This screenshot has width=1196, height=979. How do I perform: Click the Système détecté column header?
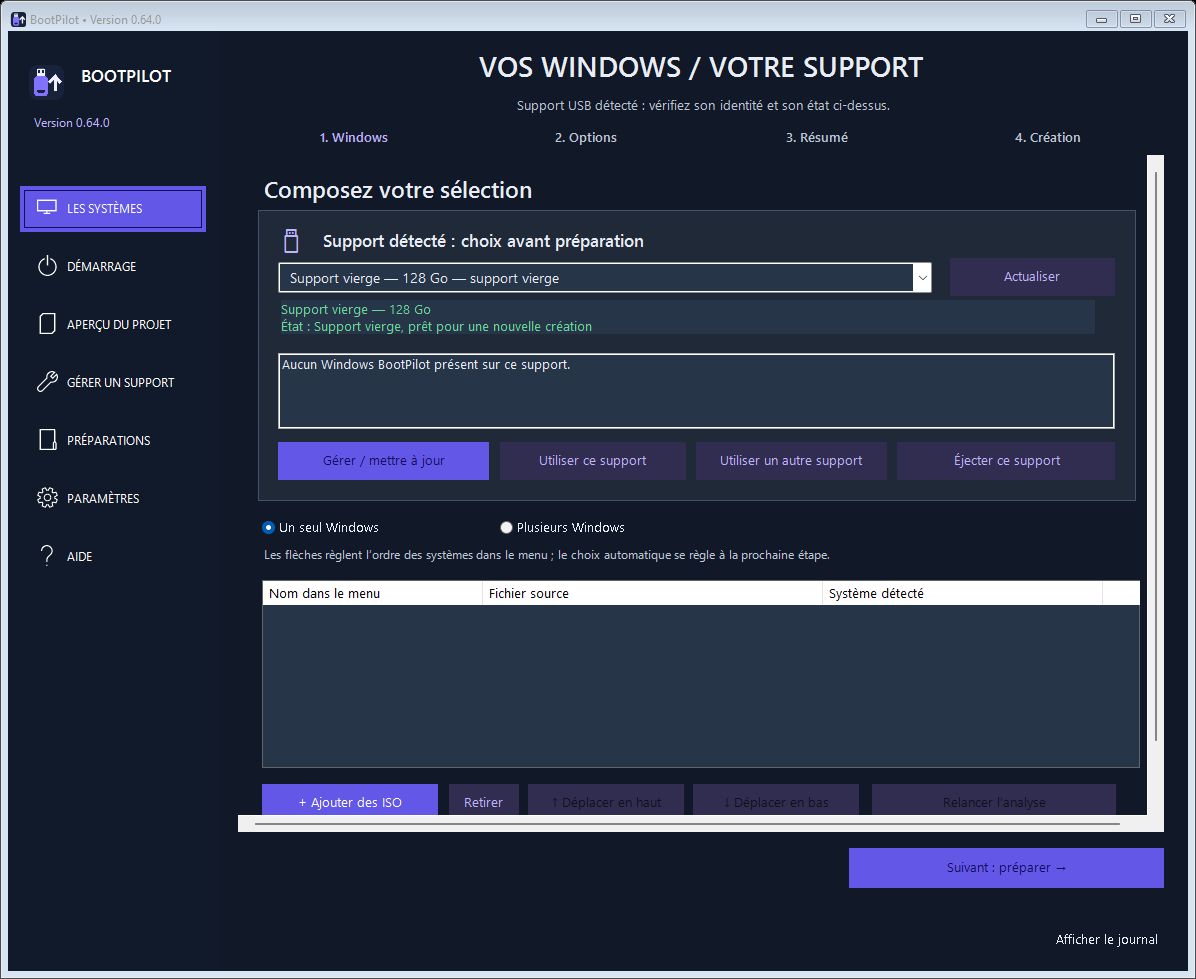[963, 593]
